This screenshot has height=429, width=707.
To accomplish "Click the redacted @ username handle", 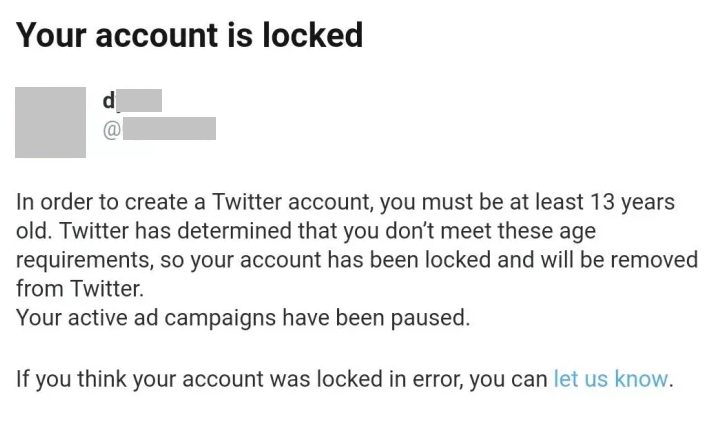I will (x=169, y=129).
